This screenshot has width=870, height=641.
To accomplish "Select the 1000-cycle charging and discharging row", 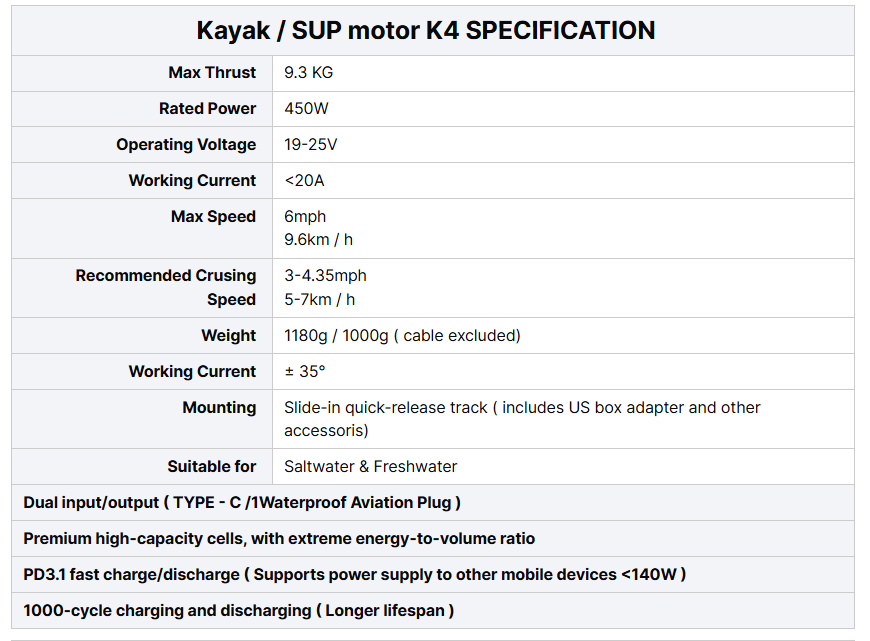I will point(238,610).
